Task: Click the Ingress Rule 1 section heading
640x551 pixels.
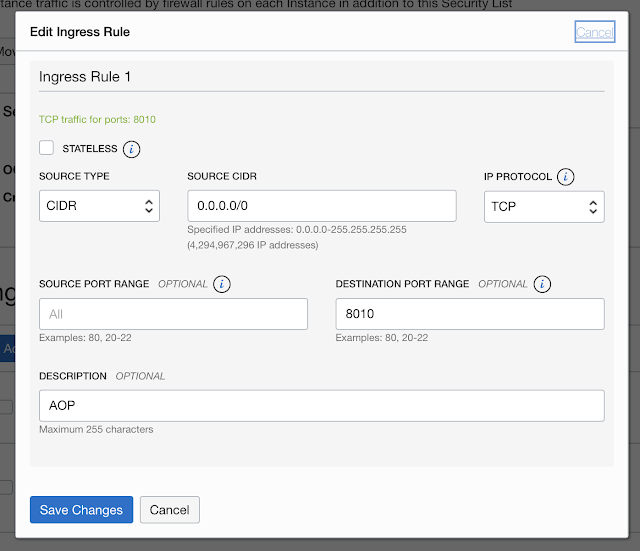Action: tap(85, 76)
